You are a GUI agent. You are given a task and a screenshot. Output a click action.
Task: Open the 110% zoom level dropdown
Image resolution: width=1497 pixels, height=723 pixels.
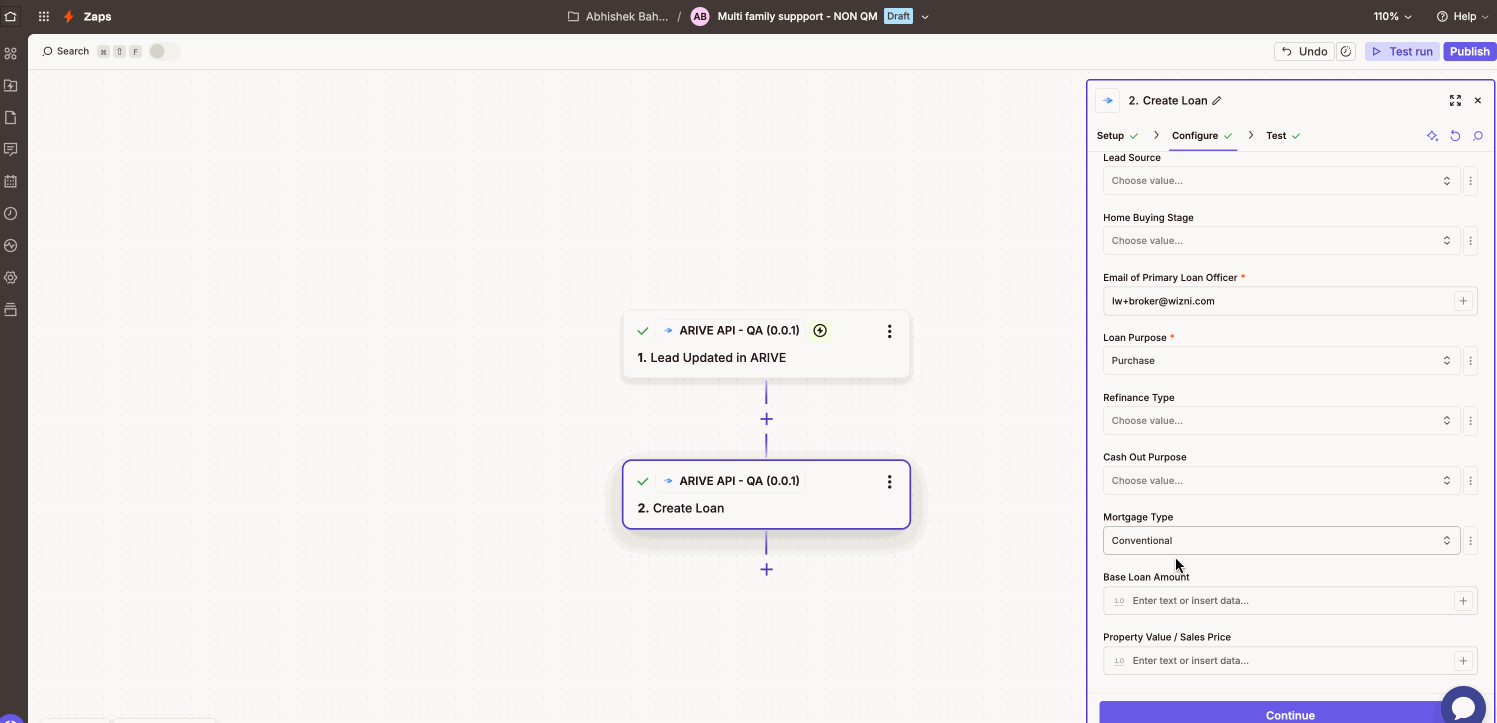pyautogui.click(x=1393, y=16)
